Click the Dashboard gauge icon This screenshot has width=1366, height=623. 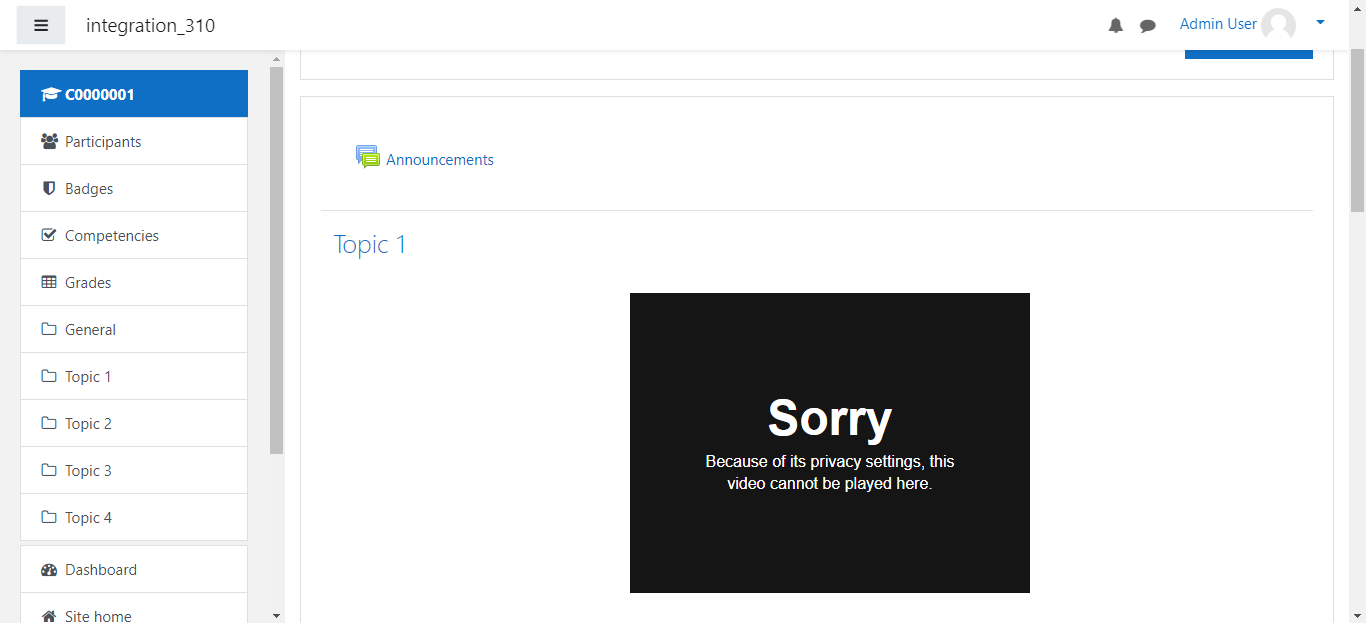pos(49,570)
